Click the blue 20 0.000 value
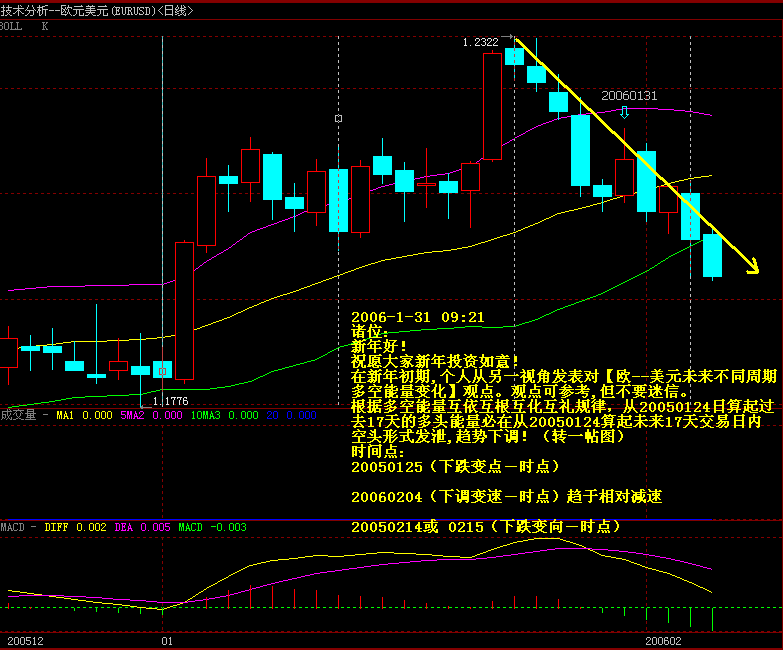 pos(292,415)
